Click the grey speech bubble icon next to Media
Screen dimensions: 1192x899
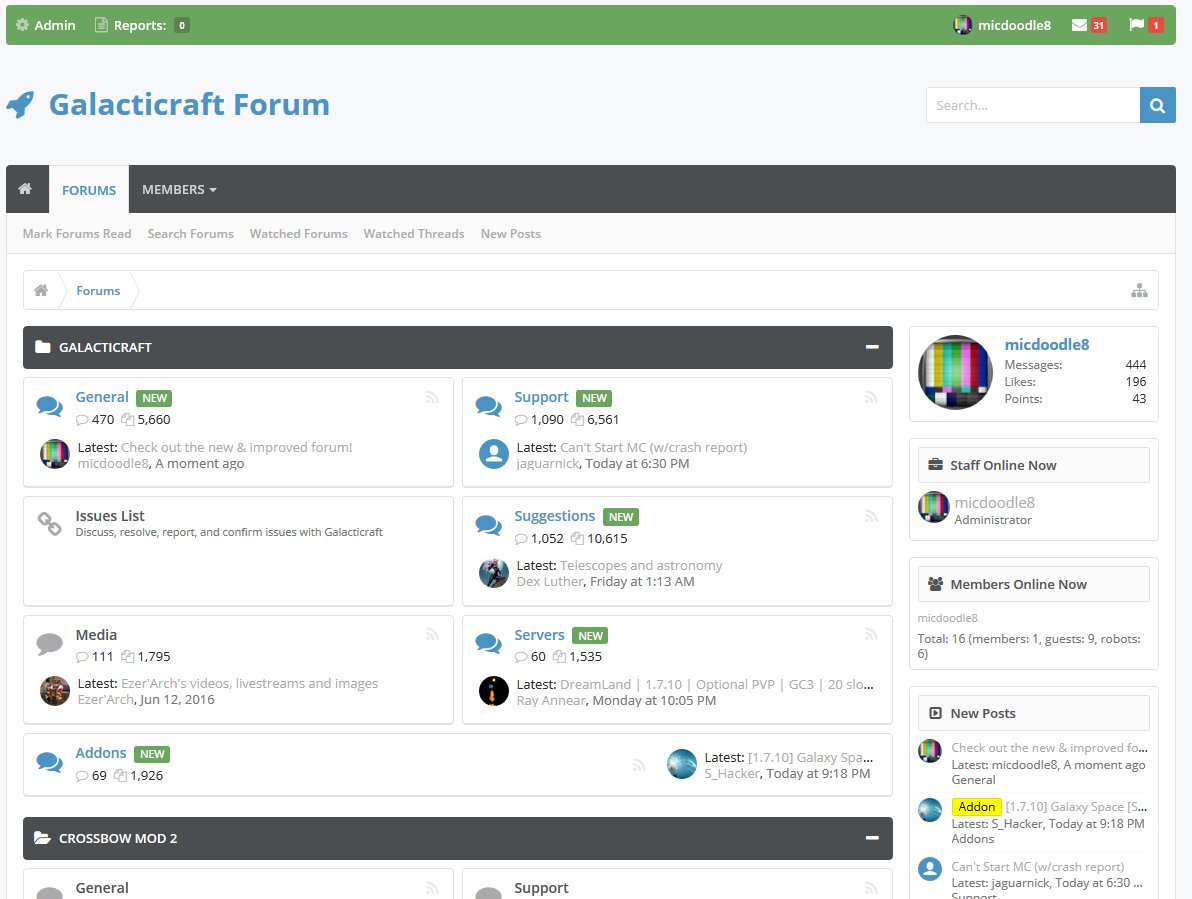pos(49,644)
